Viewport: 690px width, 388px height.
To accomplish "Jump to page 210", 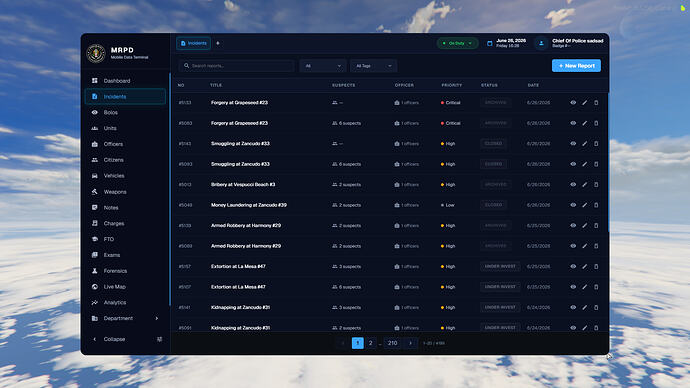I will point(393,343).
